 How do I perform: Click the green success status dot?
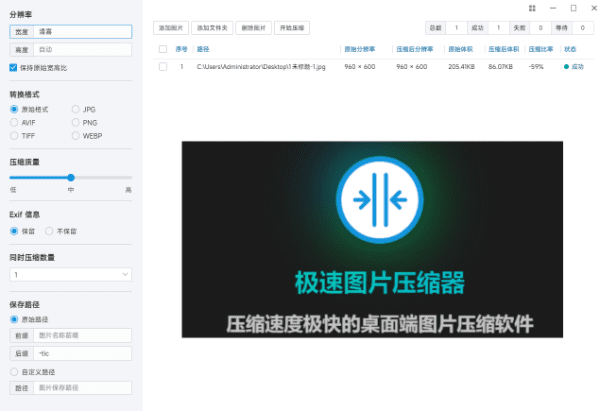(566, 66)
